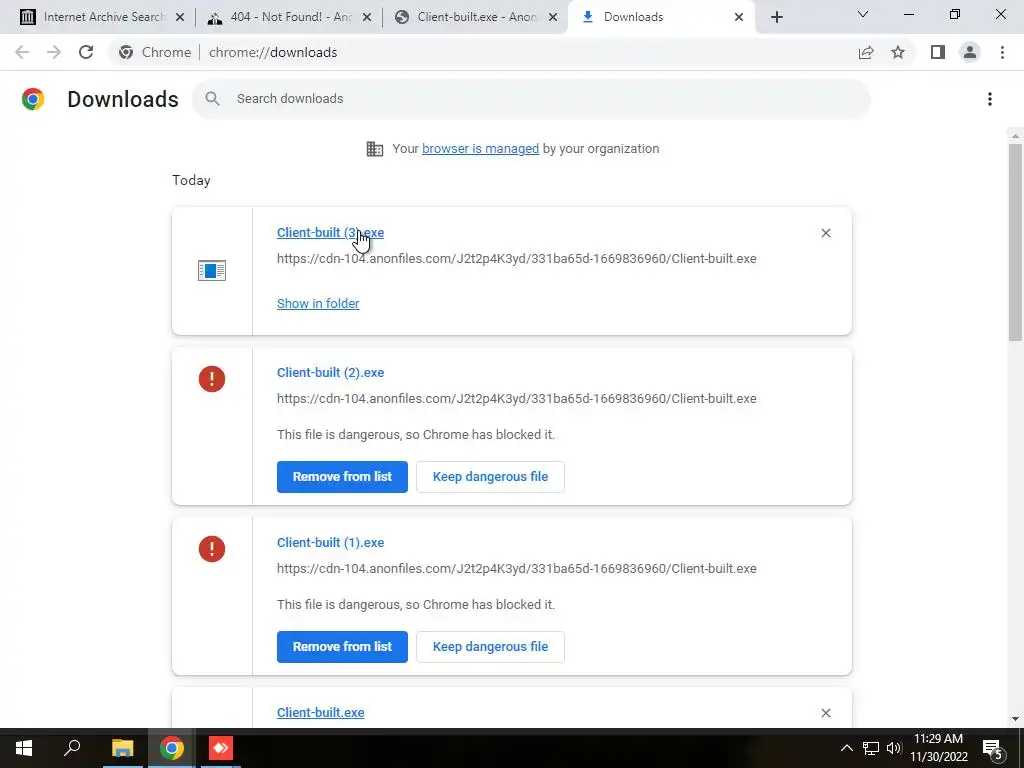
Task: Click the share page icon in address bar
Action: tap(866, 52)
